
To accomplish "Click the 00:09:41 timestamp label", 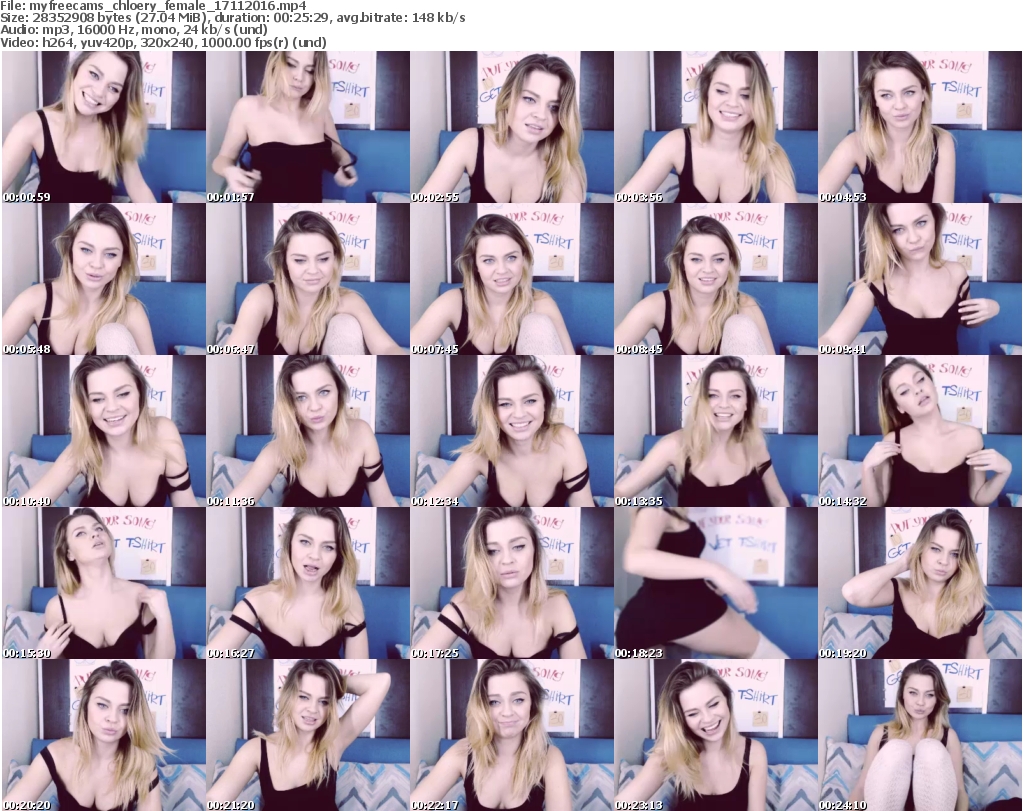I will (x=843, y=349).
